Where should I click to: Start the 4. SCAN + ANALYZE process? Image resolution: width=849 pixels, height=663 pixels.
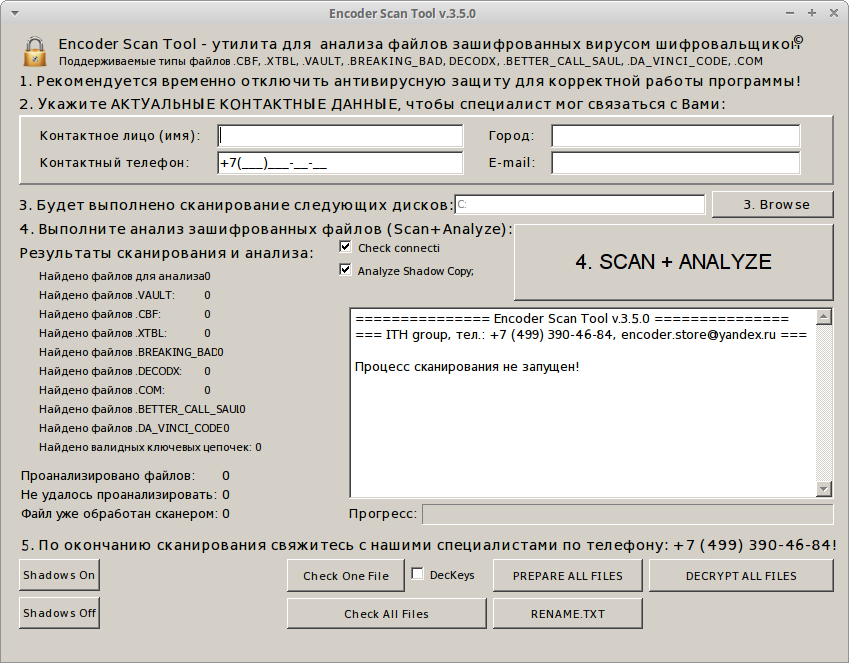(x=673, y=262)
